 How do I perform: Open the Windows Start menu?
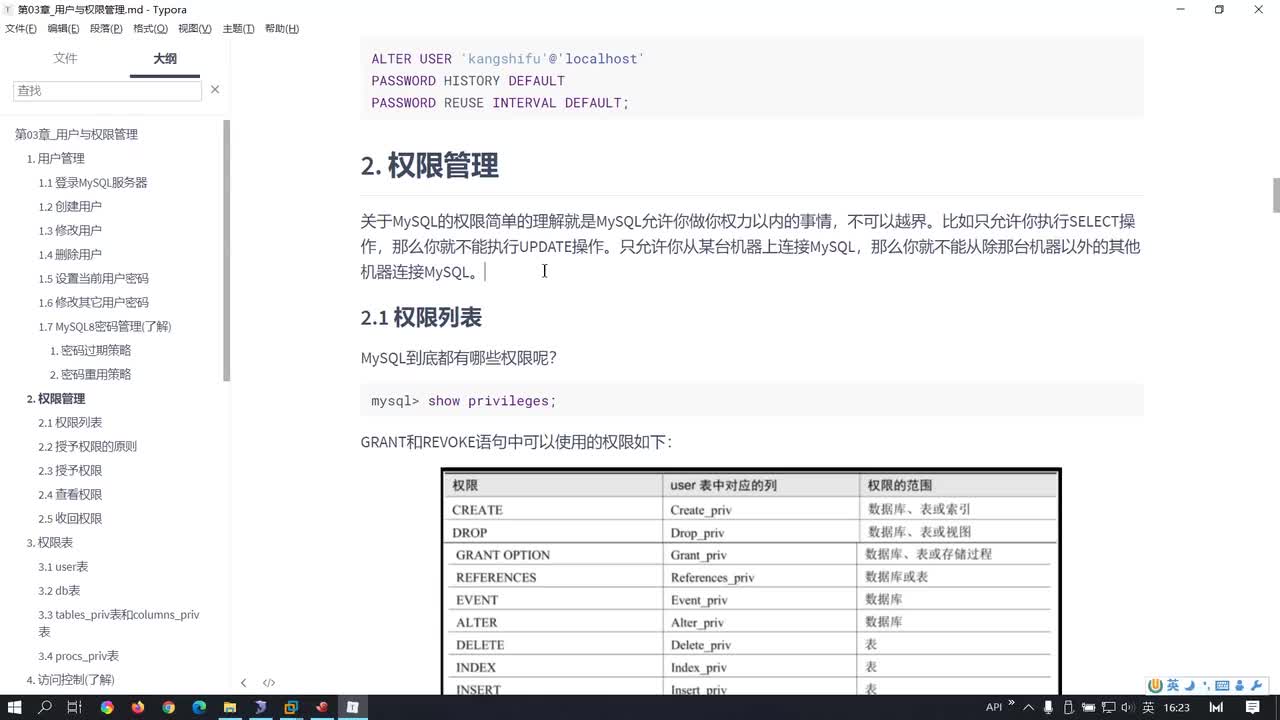coord(15,707)
